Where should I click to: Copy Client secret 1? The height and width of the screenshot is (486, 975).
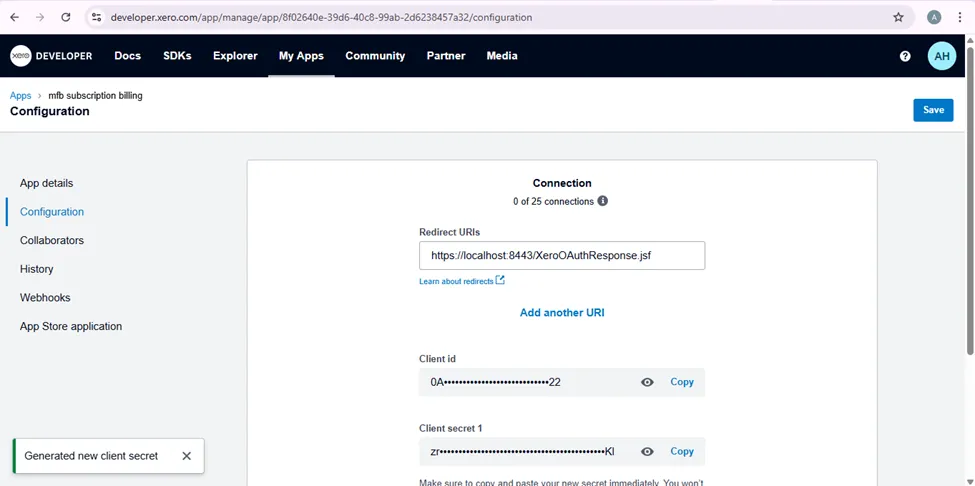(682, 452)
